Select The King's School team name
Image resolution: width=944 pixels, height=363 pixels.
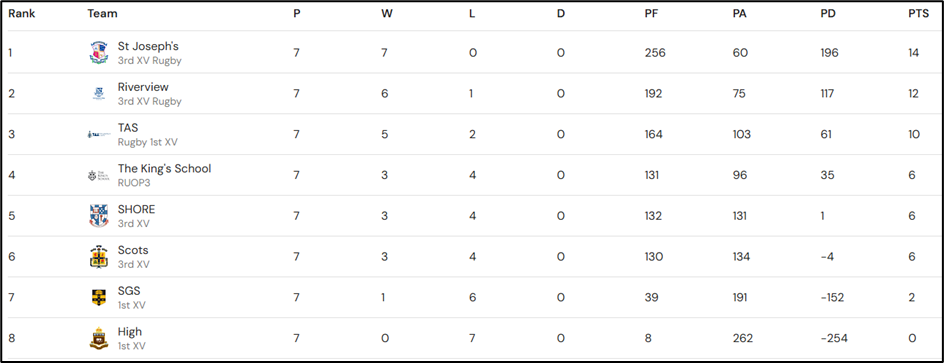164,169
